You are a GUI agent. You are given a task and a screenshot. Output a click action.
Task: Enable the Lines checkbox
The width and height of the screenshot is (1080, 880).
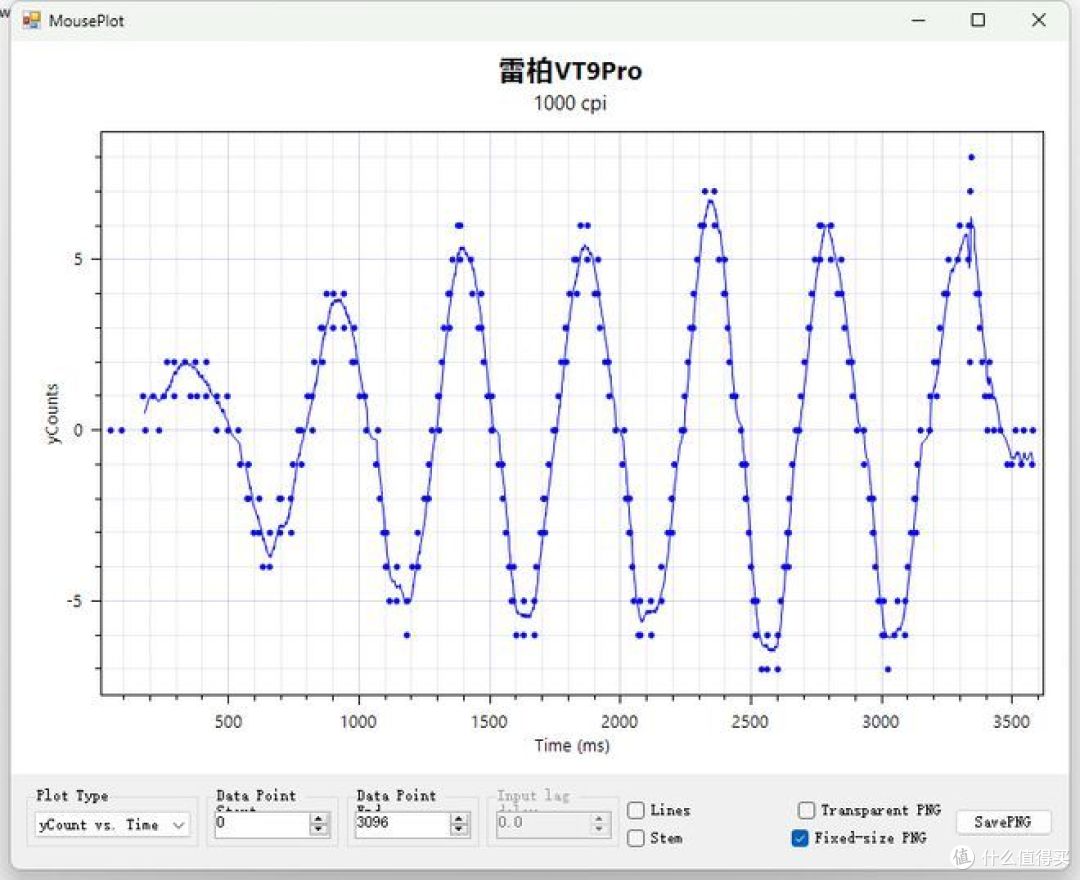[636, 810]
